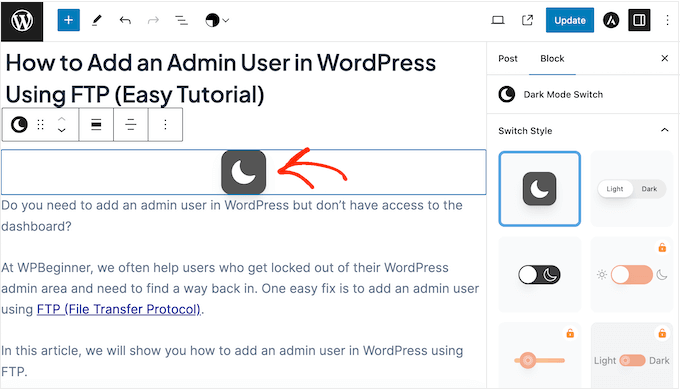Open the document overview list view
The height and width of the screenshot is (389, 680).
coord(181,20)
